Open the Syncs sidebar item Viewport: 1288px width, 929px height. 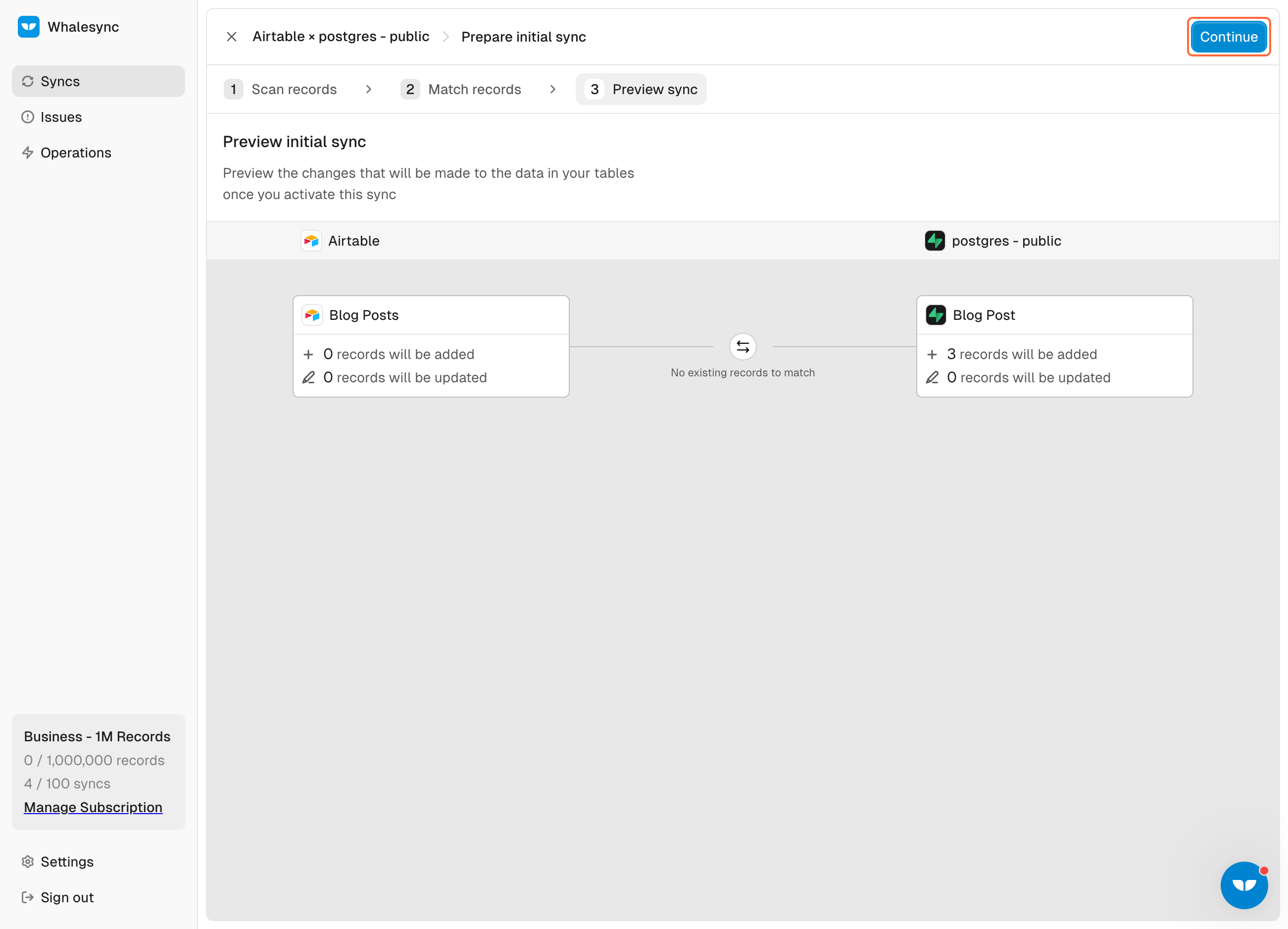click(98, 81)
